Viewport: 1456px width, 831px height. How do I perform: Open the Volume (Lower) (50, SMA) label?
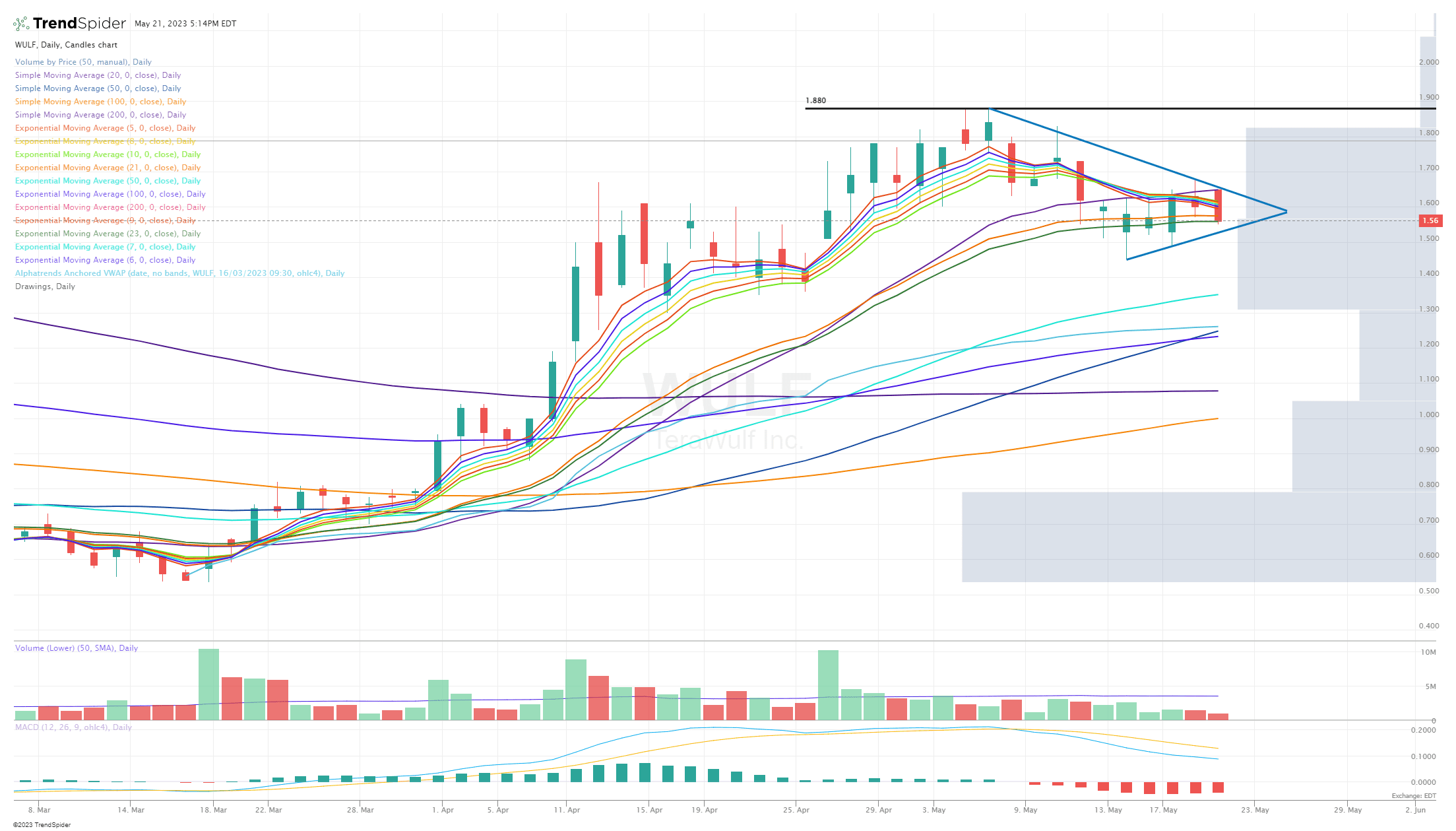point(77,648)
